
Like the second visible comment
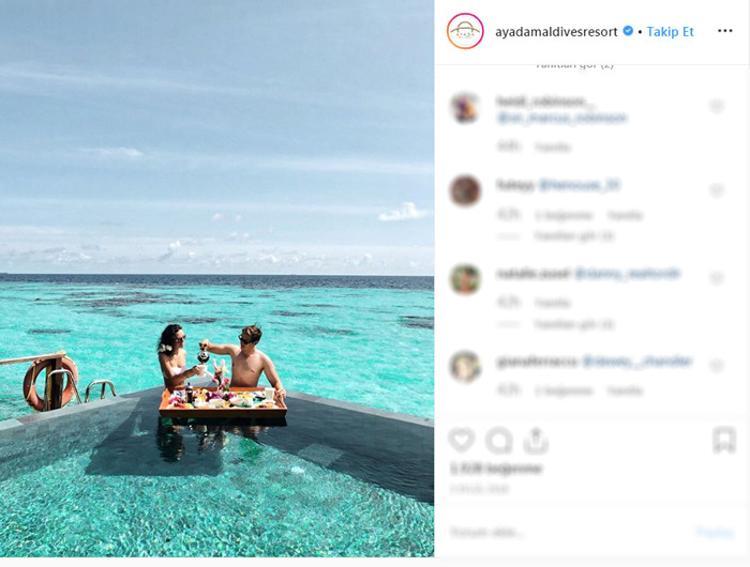(717, 190)
